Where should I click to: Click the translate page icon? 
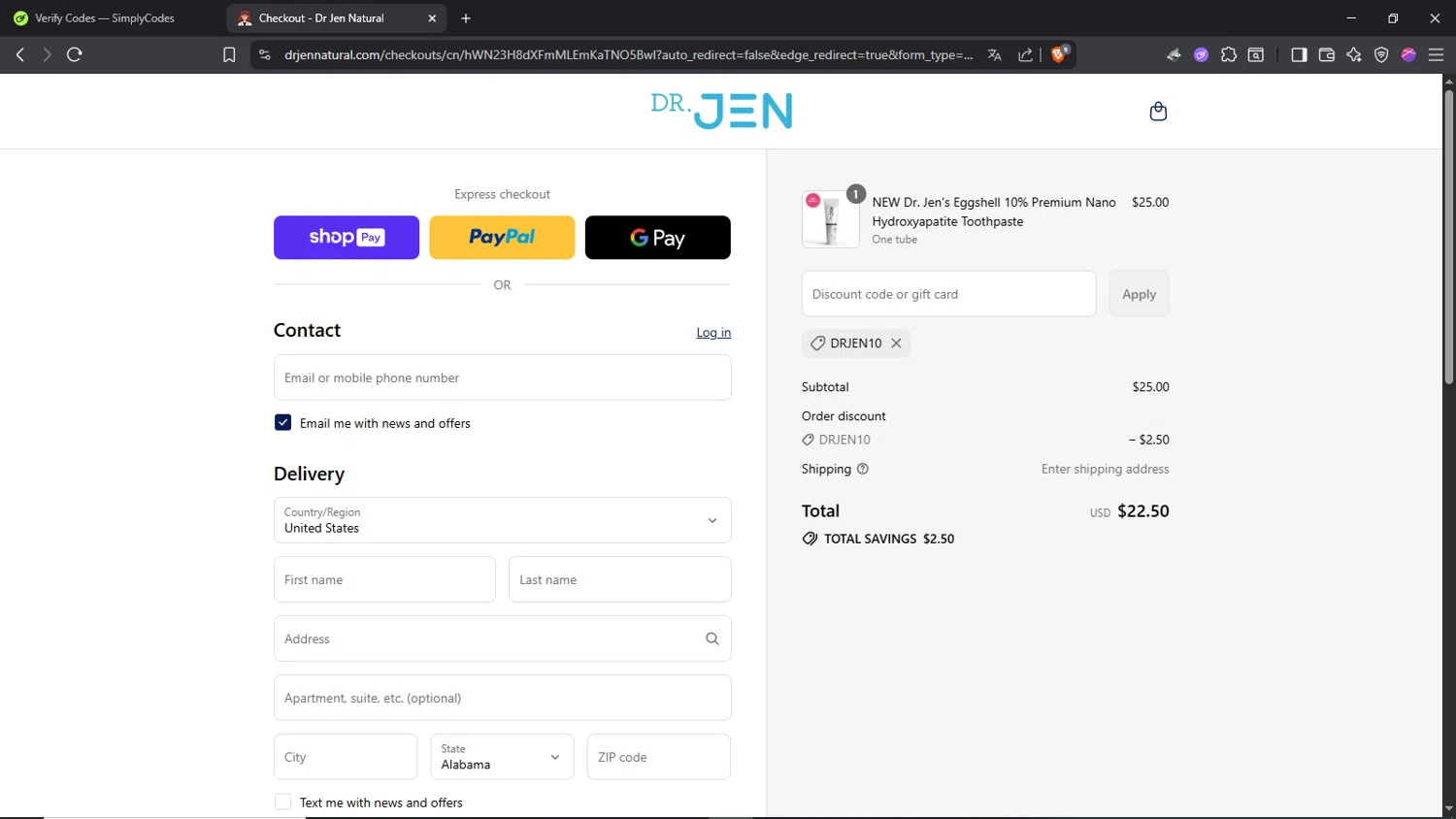point(995,55)
